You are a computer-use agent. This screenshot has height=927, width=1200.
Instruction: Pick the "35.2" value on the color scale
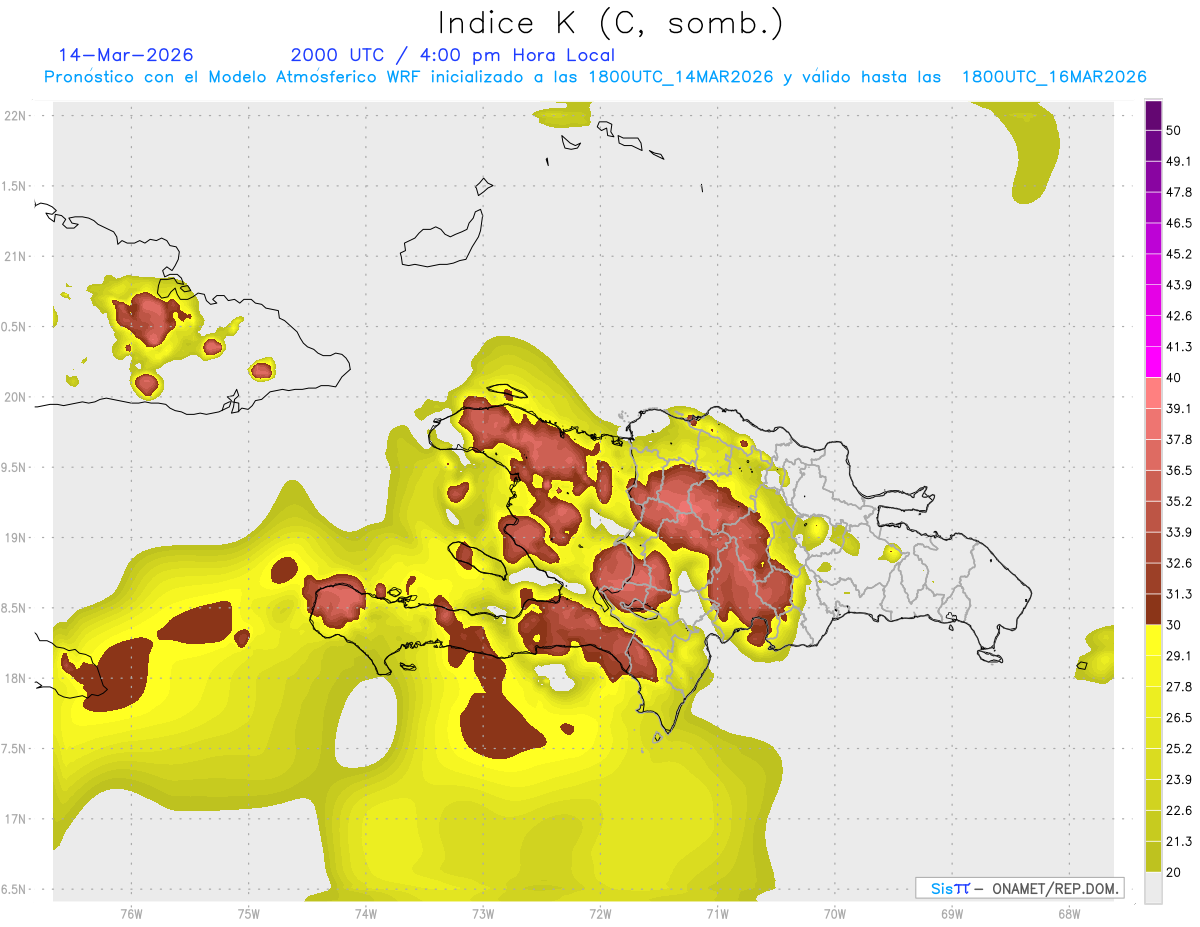point(1179,501)
